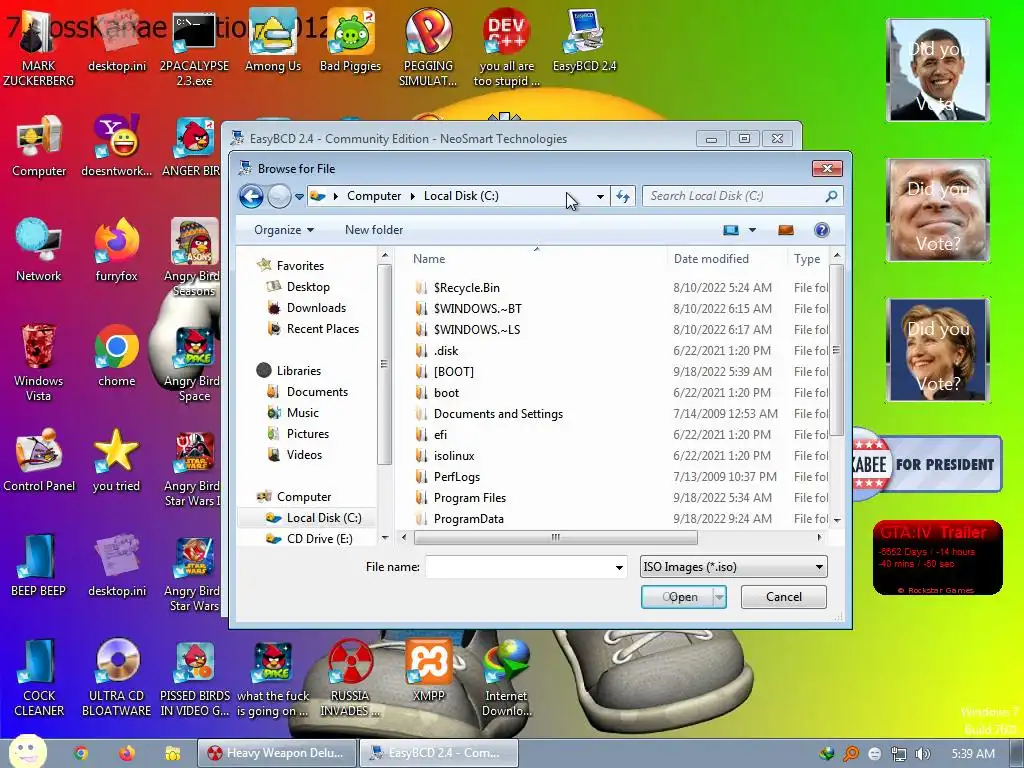Open the ULTRA CD BLOATWARE desktop icon
The width and height of the screenshot is (1024, 768).
[117, 678]
